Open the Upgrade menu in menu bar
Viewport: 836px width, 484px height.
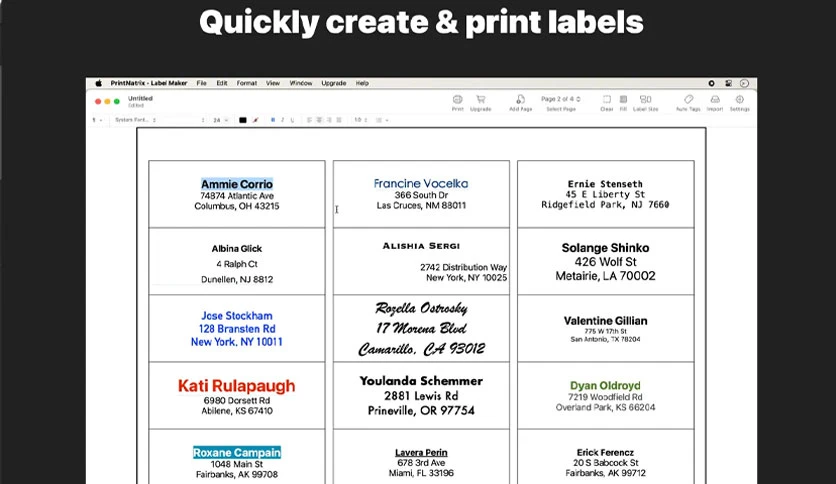tap(334, 83)
